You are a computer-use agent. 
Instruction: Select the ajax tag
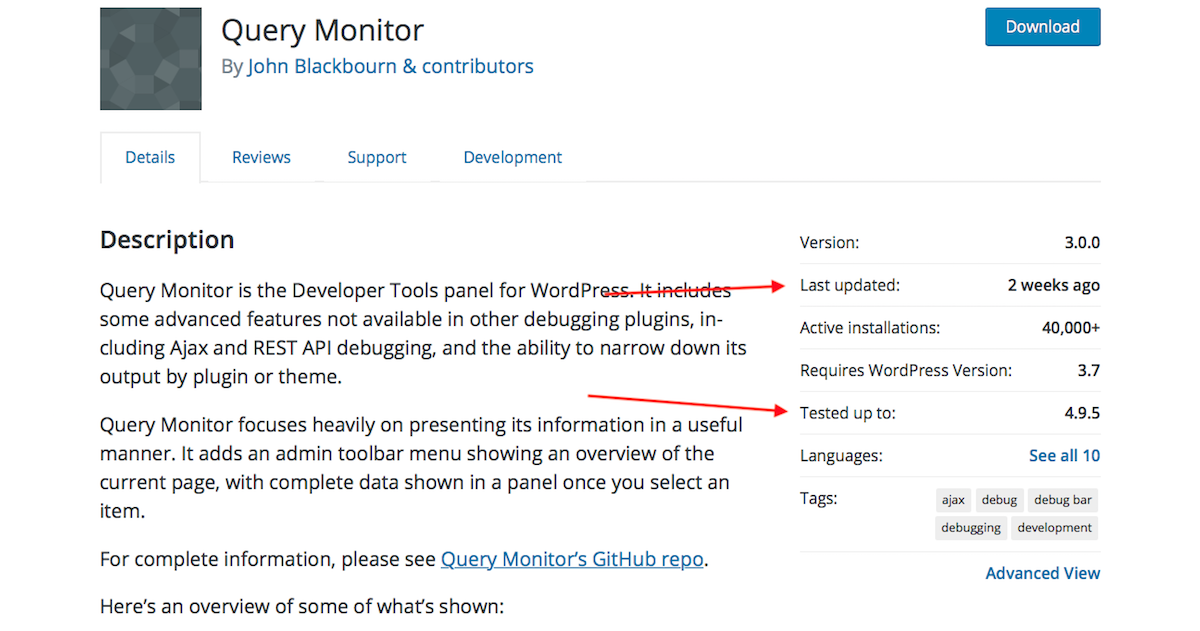[x=953, y=500]
